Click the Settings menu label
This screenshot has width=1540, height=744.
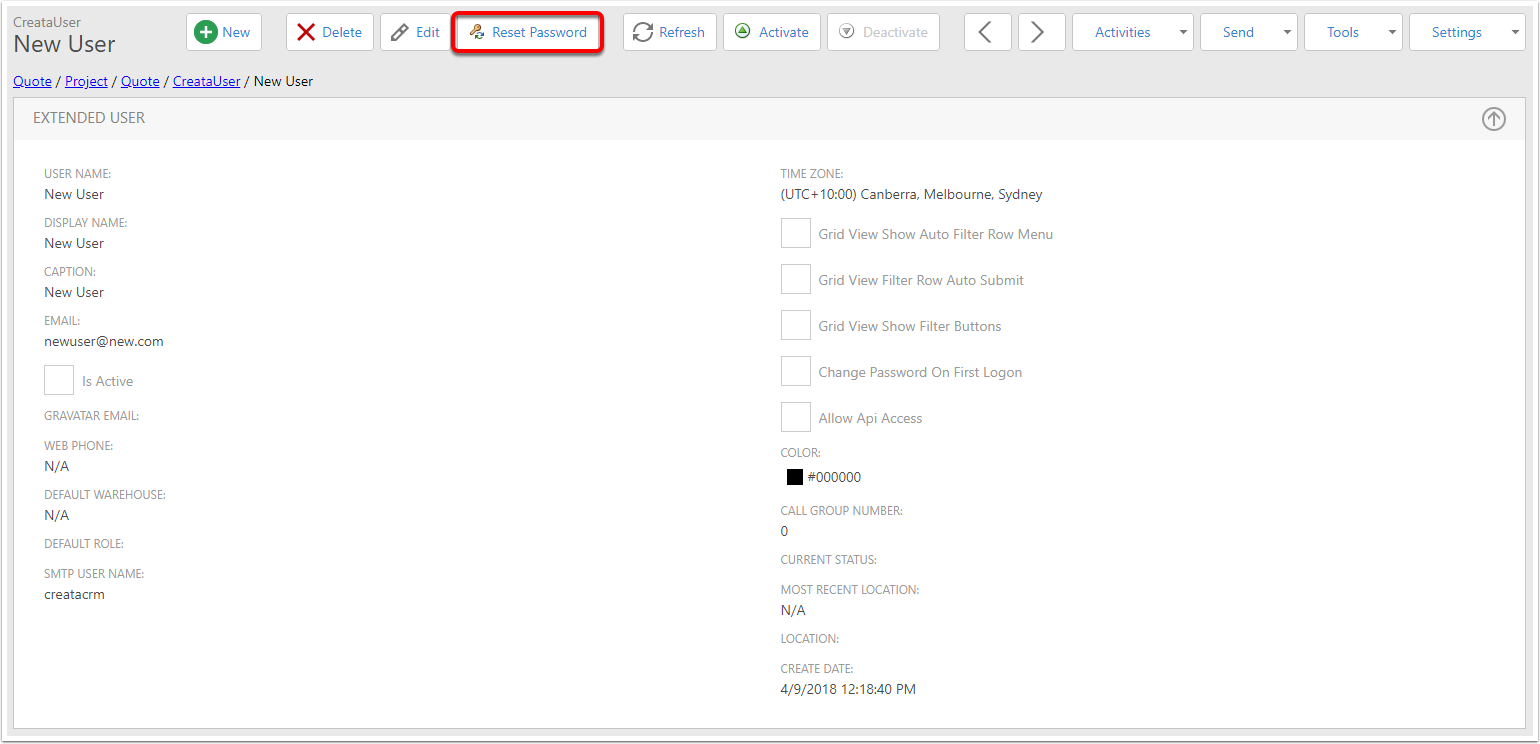pos(1457,32)
